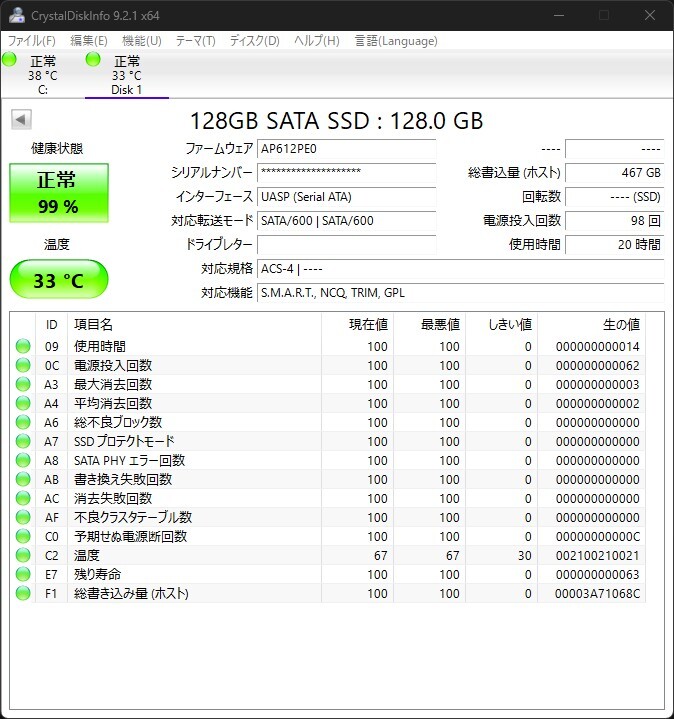Click the interface field UASP (Serial ATA)
Image resolution: width=674 pixels, height=719 pixels.
coord(347,197)
